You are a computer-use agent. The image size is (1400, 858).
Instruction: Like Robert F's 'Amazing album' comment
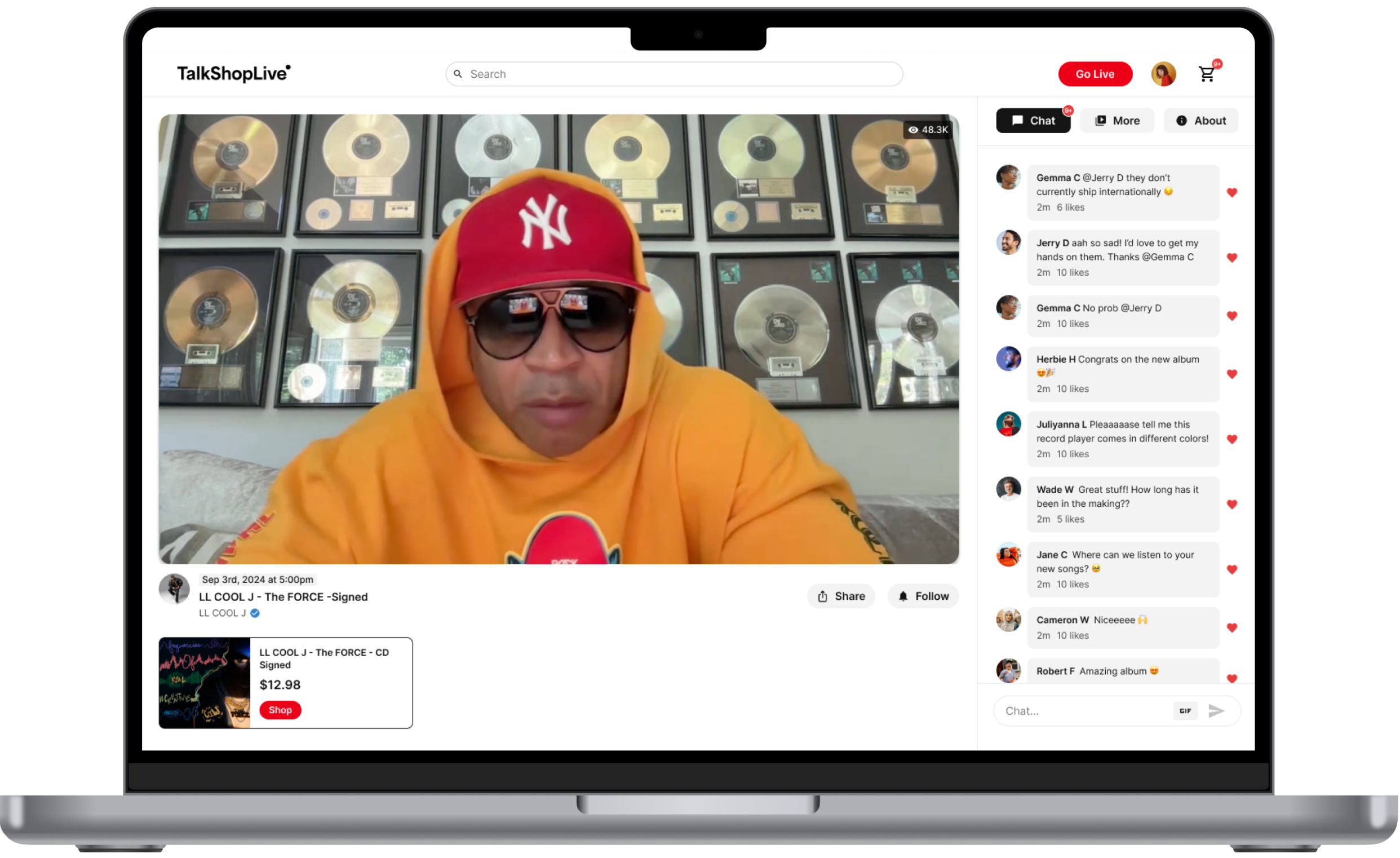[1233, 678]
